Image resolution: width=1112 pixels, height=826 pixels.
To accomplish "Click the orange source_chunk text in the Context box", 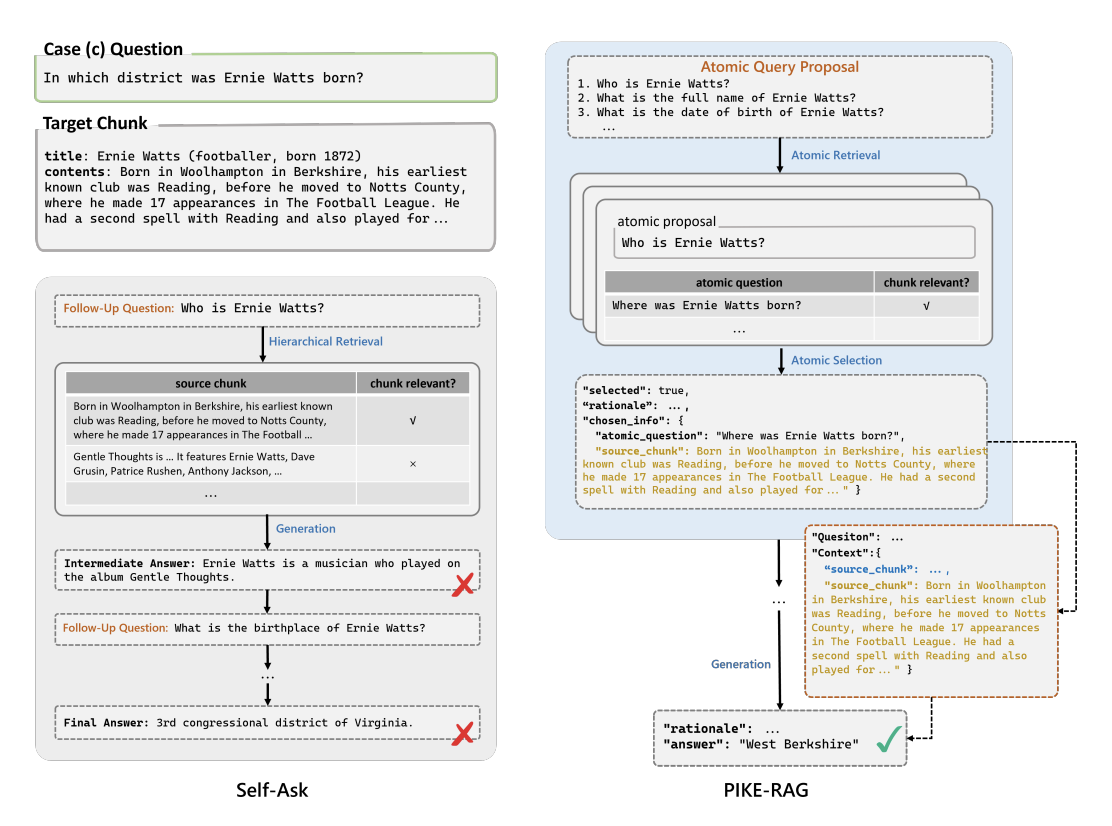I will pos(929,627).
